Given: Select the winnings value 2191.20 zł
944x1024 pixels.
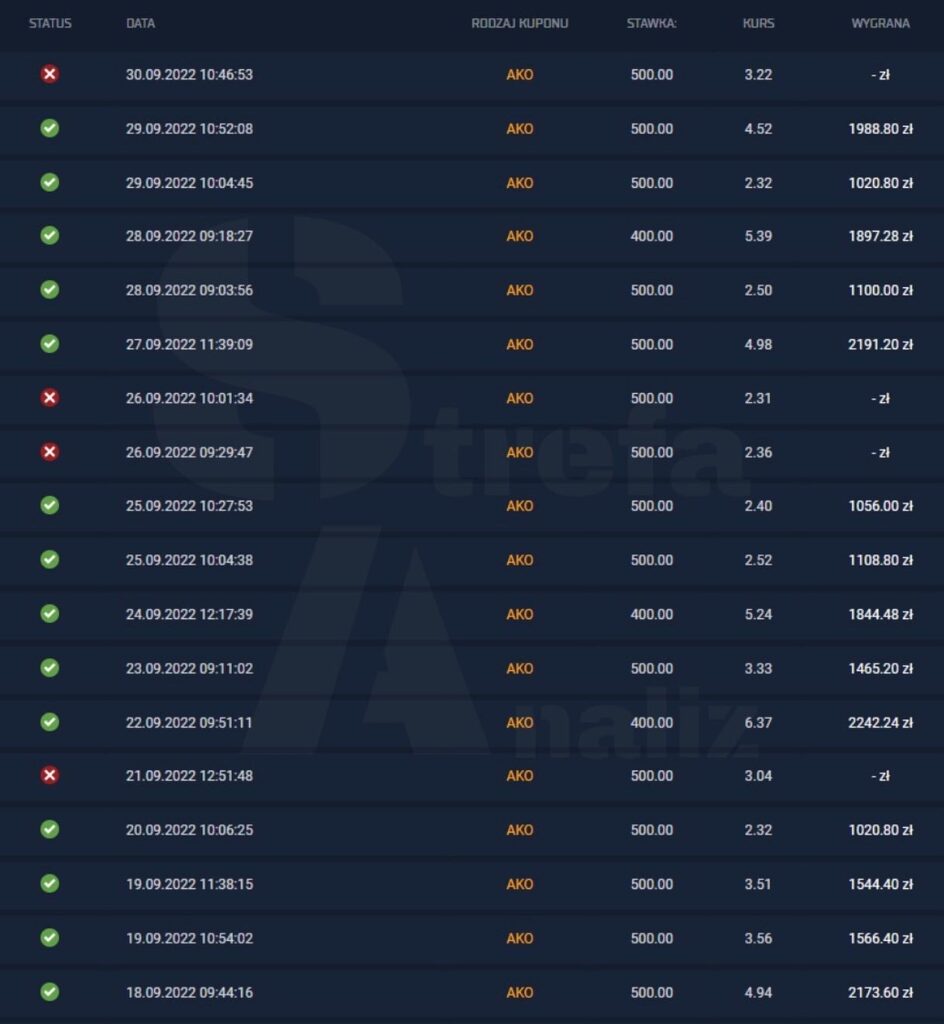Looking at the screenshot, I should [x=880, y=344].
